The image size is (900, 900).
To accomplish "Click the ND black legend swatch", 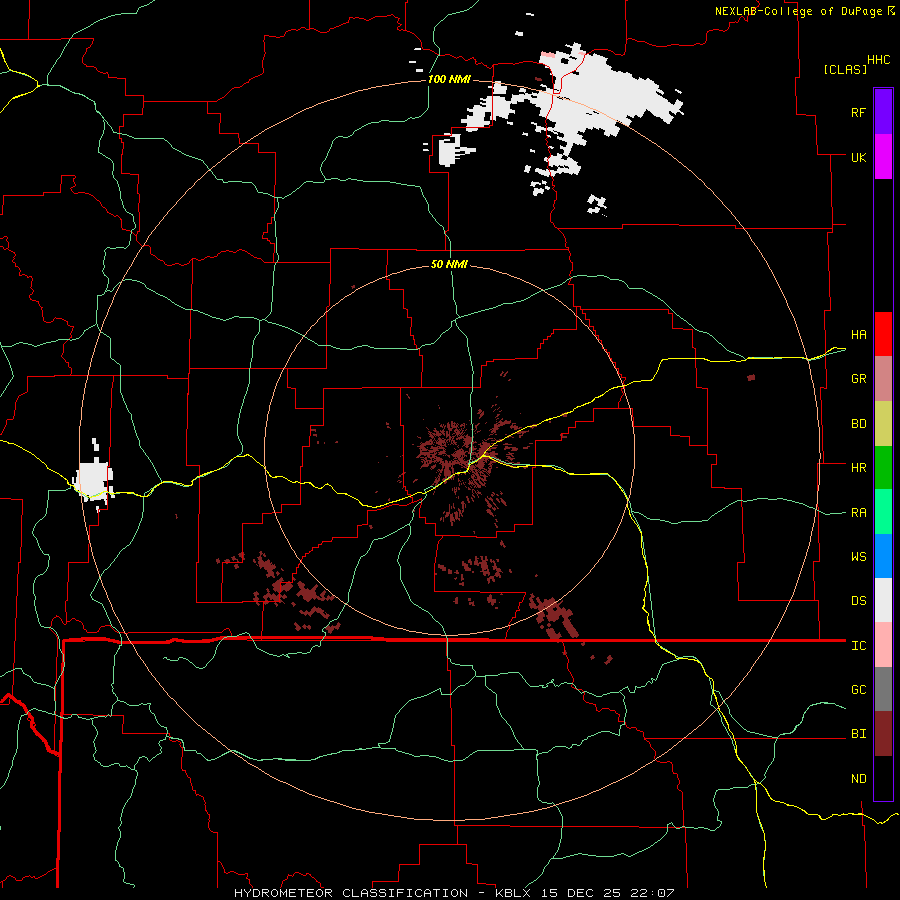I will (x=883, y=778).
